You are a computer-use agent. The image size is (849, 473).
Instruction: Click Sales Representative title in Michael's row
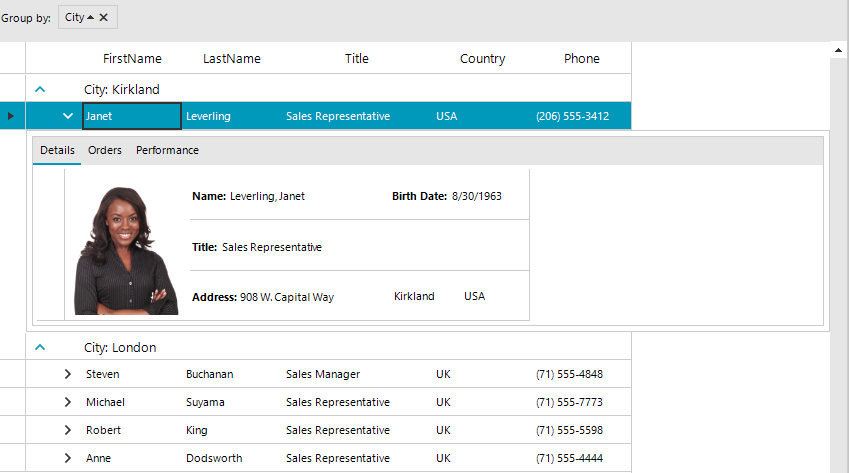point(357,402)
